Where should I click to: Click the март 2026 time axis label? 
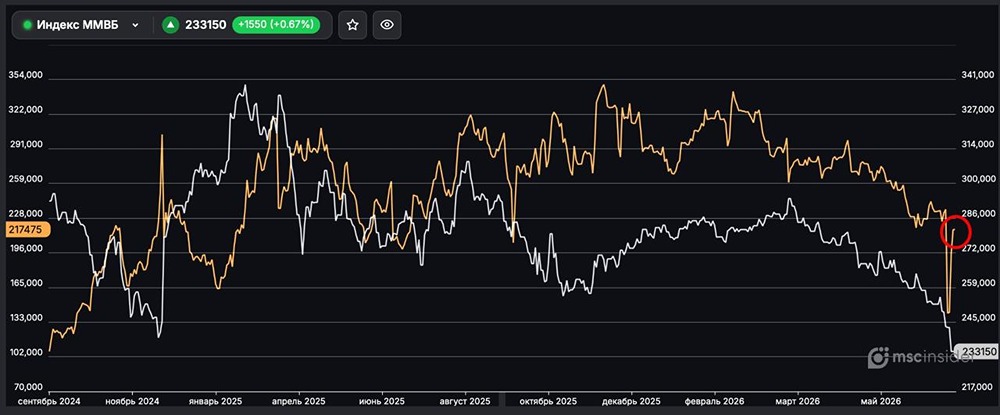797,402
